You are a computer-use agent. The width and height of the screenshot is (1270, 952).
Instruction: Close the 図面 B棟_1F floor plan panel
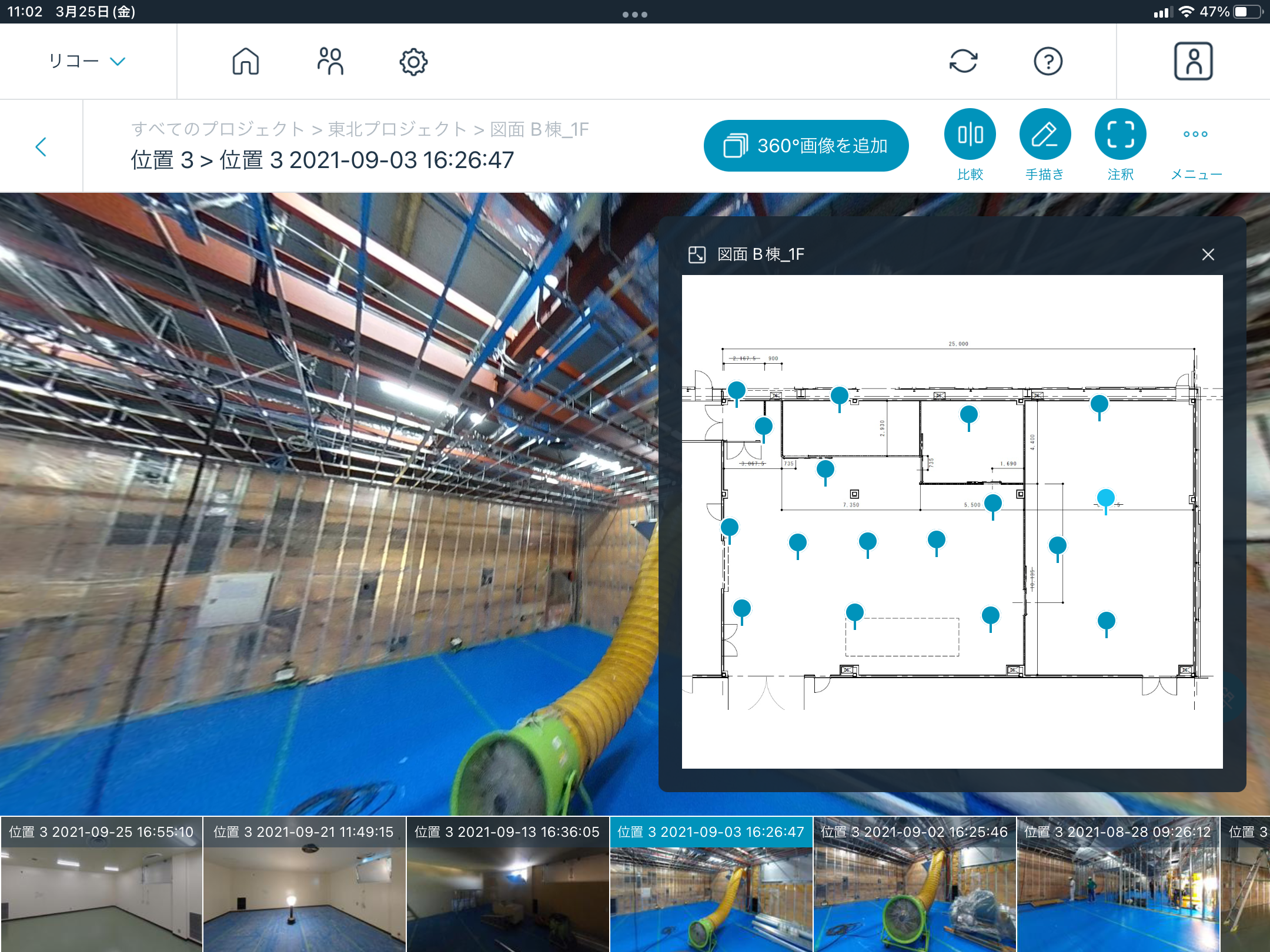[x=1208, y=254]
